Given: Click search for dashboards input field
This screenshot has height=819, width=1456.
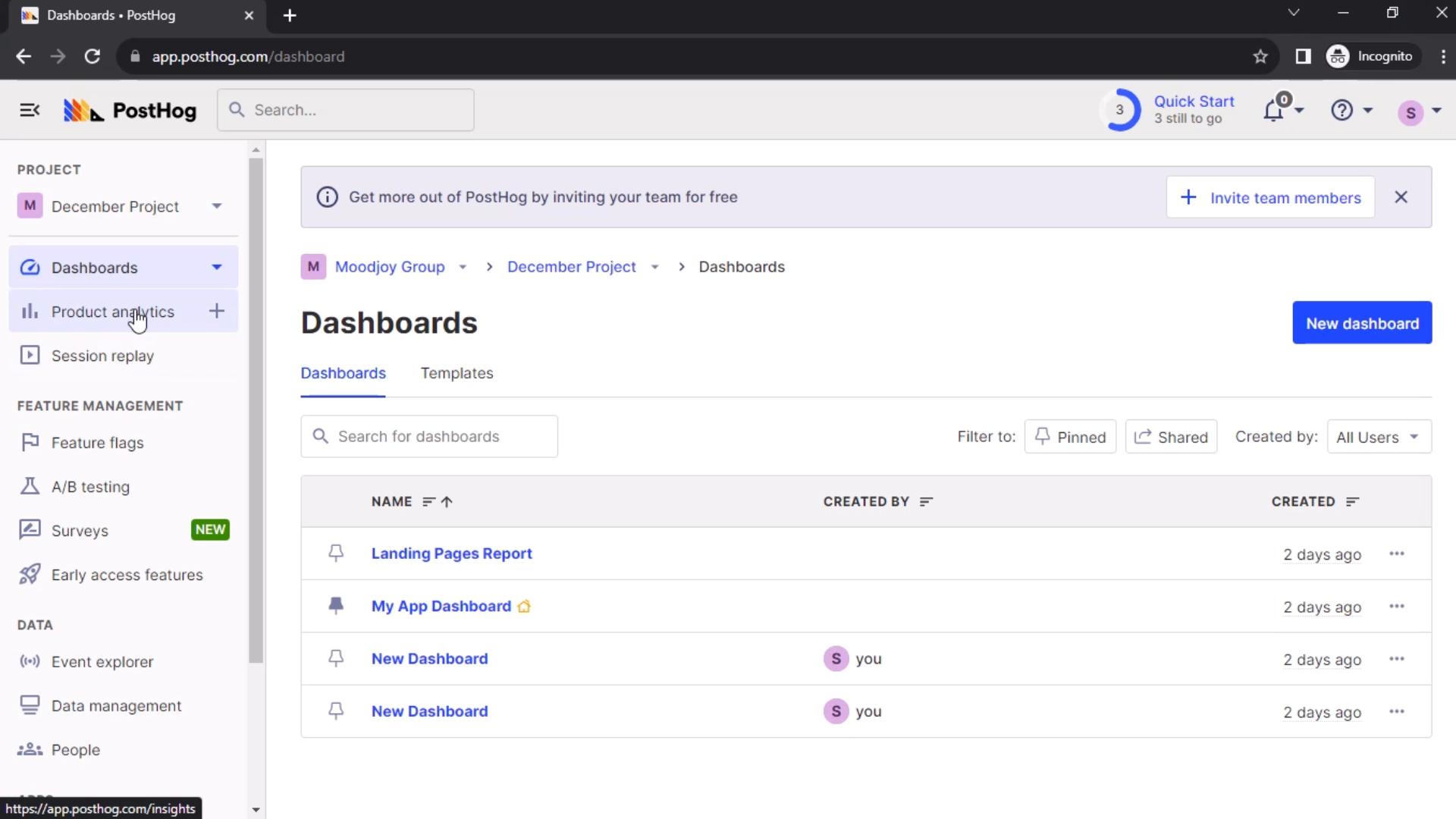Looking at the screenshot, I should [428, 436].
